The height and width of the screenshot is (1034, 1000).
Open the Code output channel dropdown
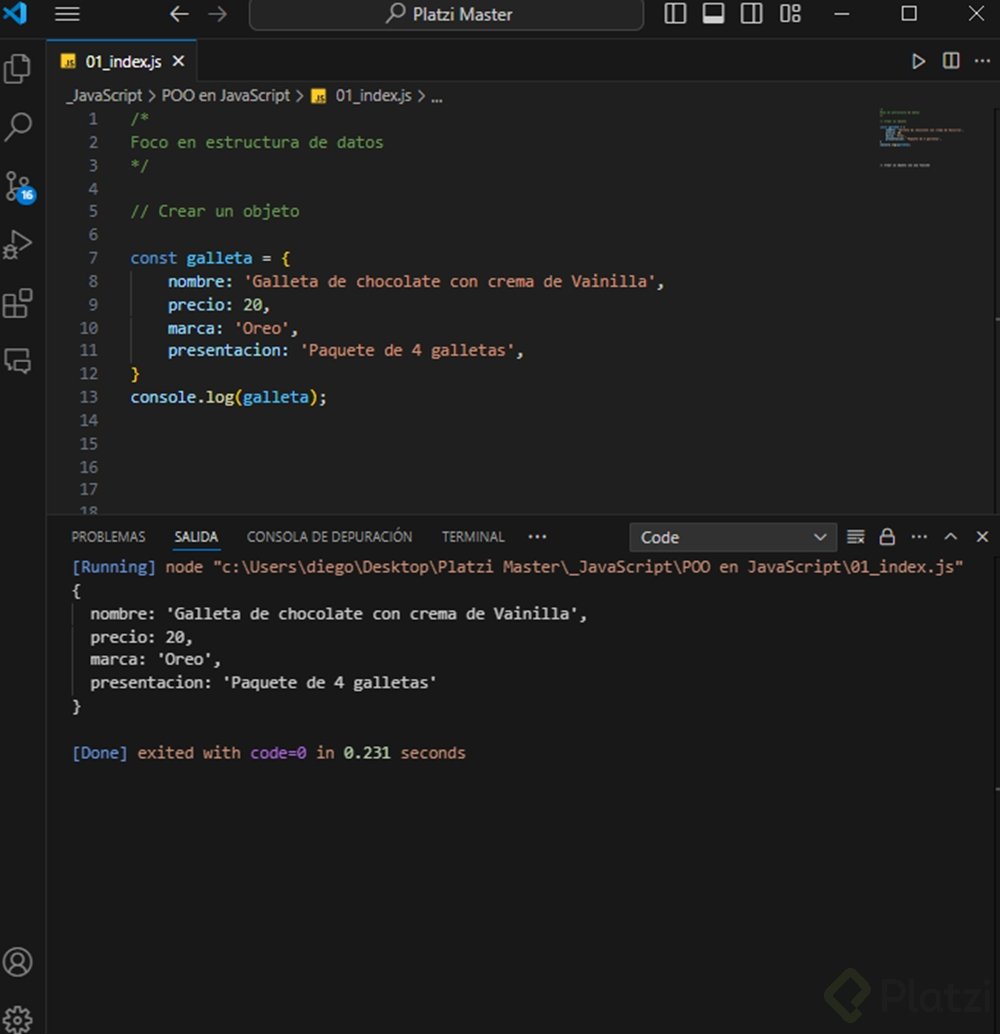pyautogui.click(x=733, y=537)
